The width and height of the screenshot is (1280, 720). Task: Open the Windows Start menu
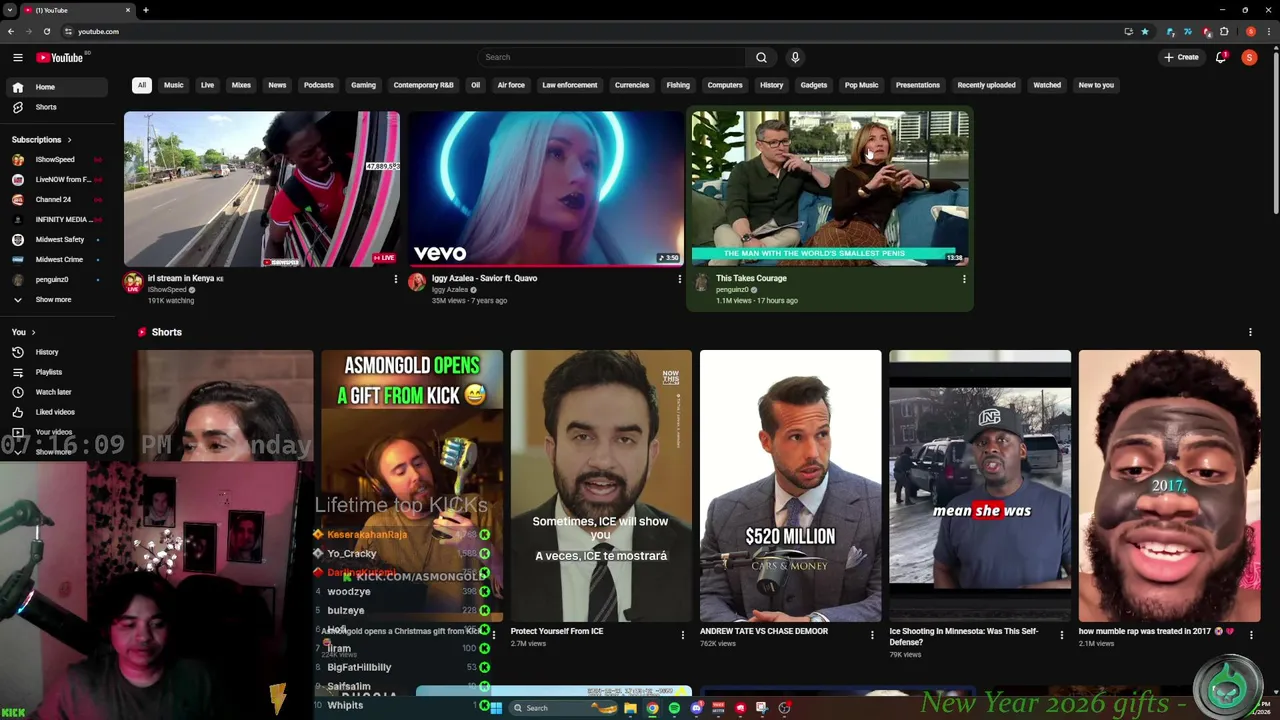point(496,708)
